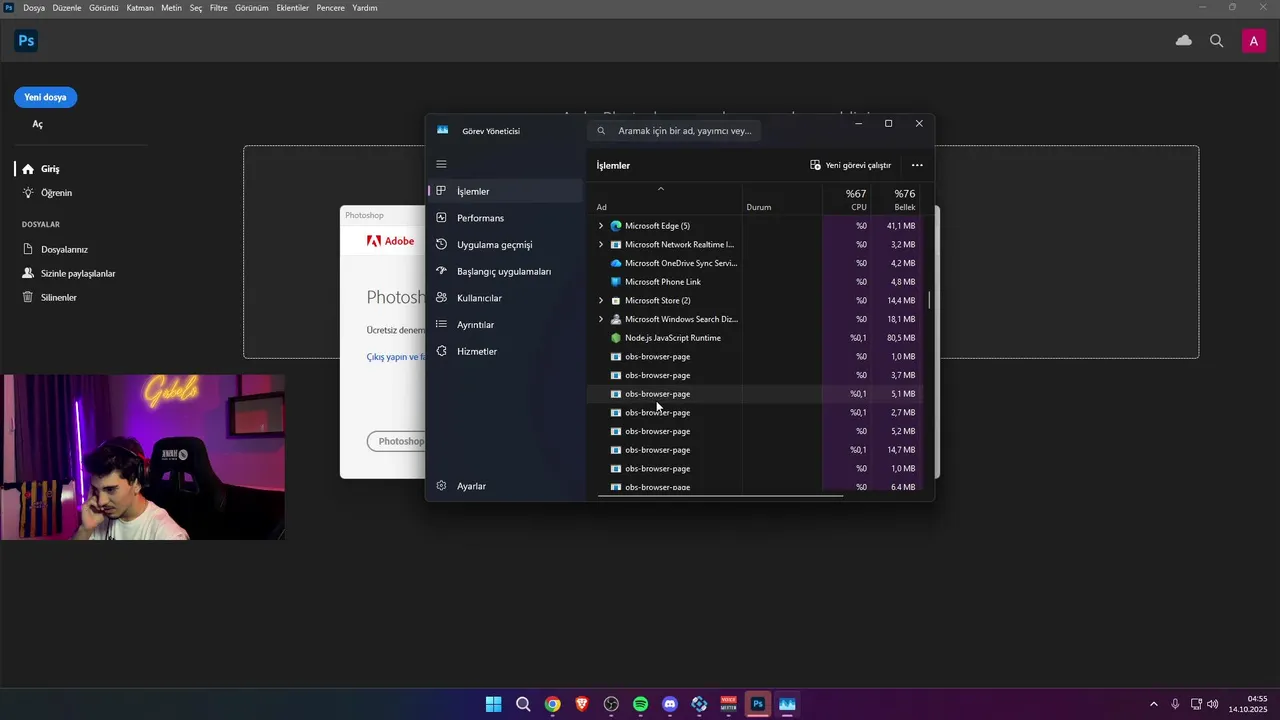Open Discord from the taskbar
Screen dimensions: 1280x720
pos(670,704)
